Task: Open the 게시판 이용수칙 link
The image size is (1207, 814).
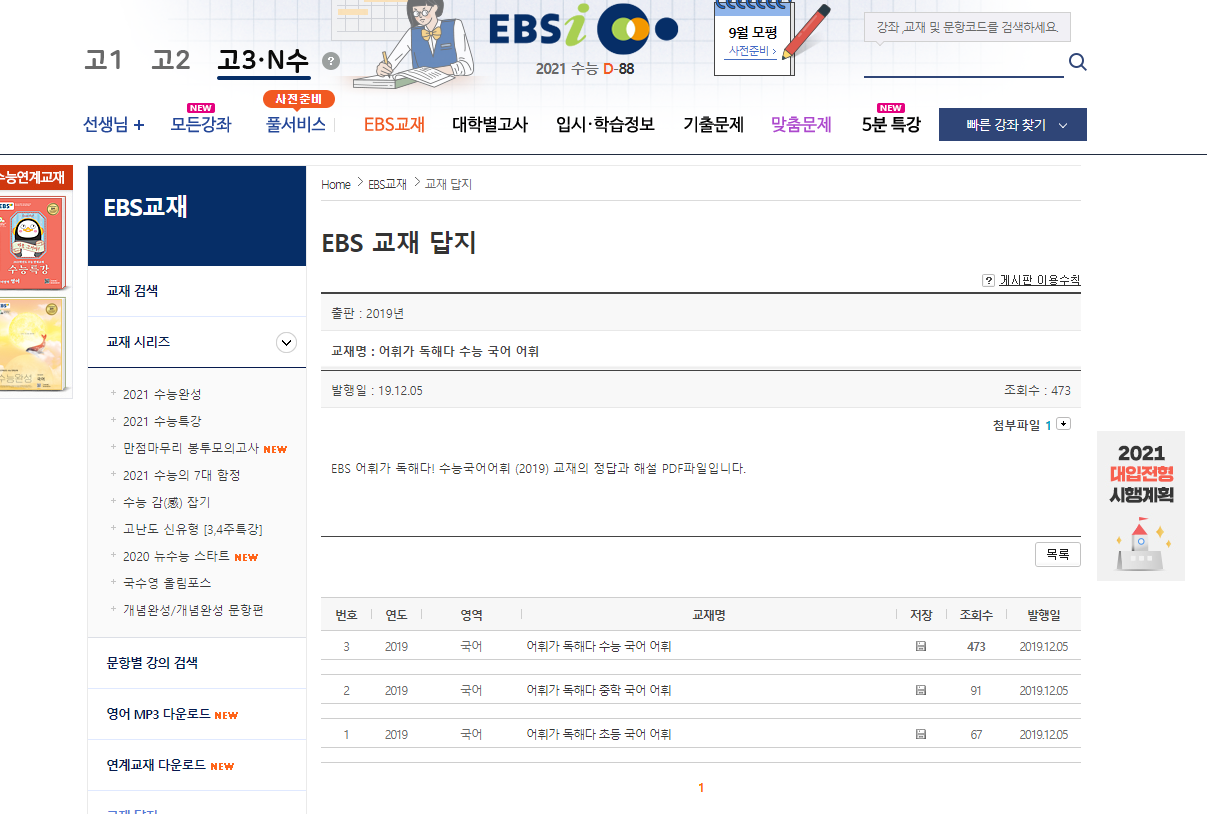Action: [x=1040, y=281]
